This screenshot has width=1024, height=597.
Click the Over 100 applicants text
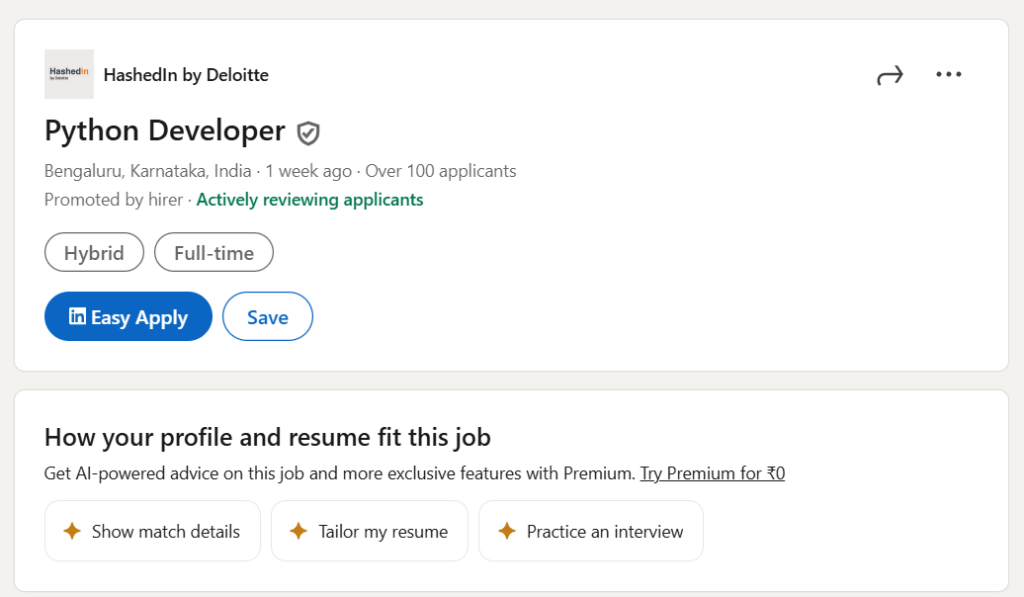pyautogui.click(x=441, y=171)
